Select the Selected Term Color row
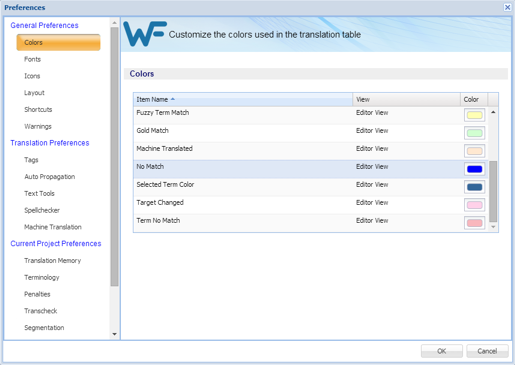 point(311,187)
